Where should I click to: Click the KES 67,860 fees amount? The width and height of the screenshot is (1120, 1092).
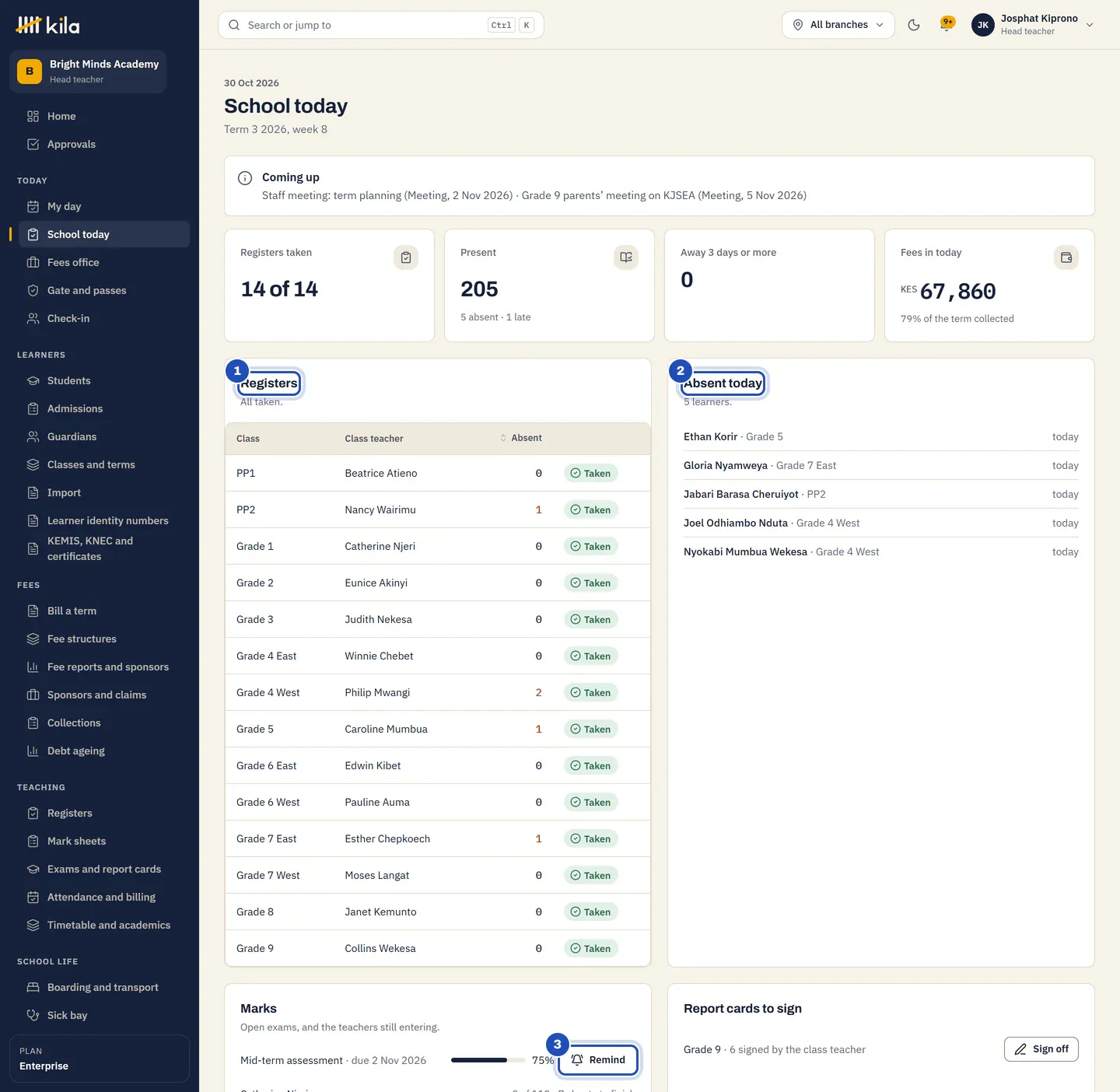pos(948,291)
